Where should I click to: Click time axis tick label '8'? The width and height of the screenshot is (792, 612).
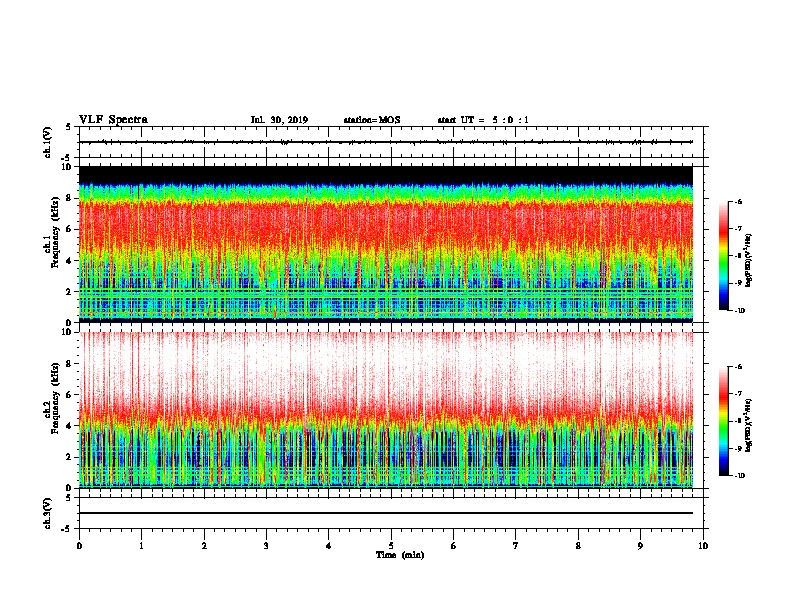point(578,545)
